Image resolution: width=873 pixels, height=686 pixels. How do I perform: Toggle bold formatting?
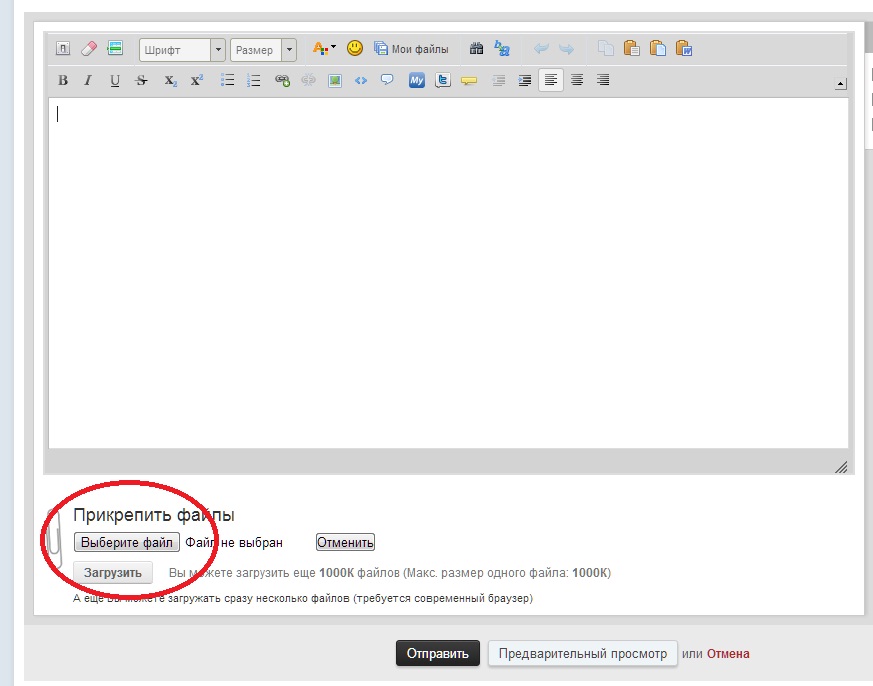click(x=63, y=81)
